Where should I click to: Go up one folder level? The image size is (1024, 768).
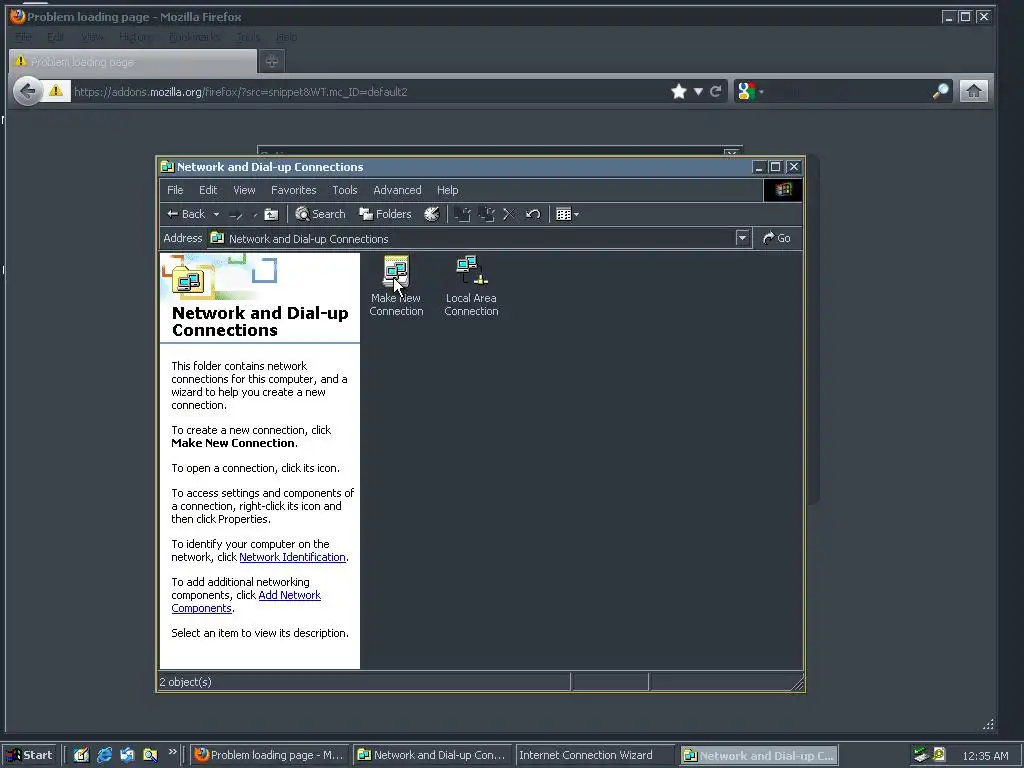coord(271,214)
